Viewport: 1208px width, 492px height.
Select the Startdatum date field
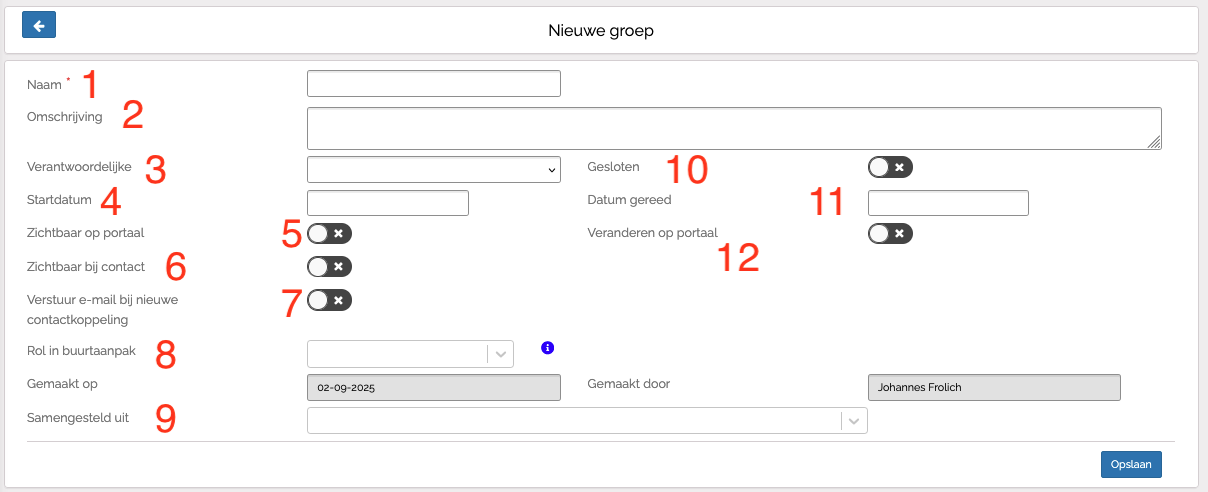tap(387, 203)
